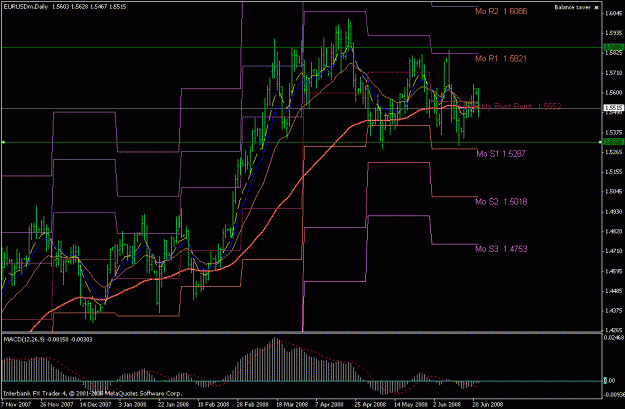Click the 7 Apr 2008 date label
Image resolution: width=625 pixels, height=409 pixels.
click(x=330, y=404)
